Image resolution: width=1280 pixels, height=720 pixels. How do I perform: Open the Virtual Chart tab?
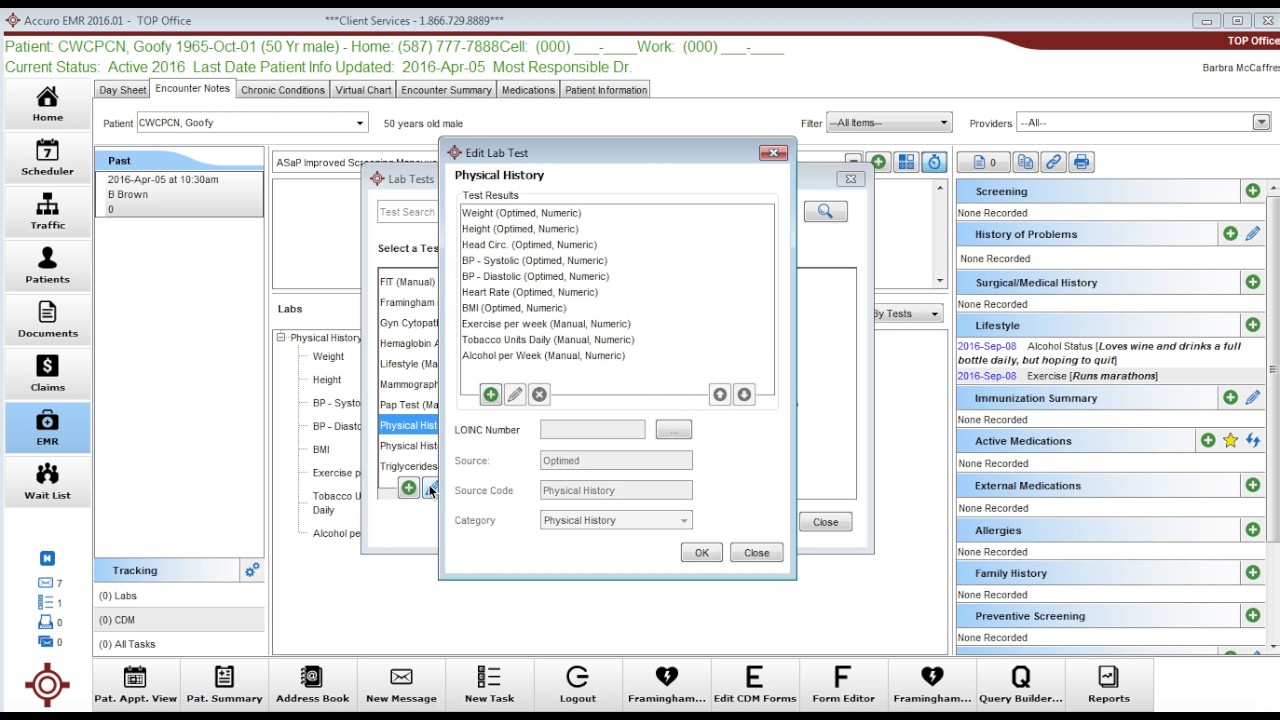point(363,90)
